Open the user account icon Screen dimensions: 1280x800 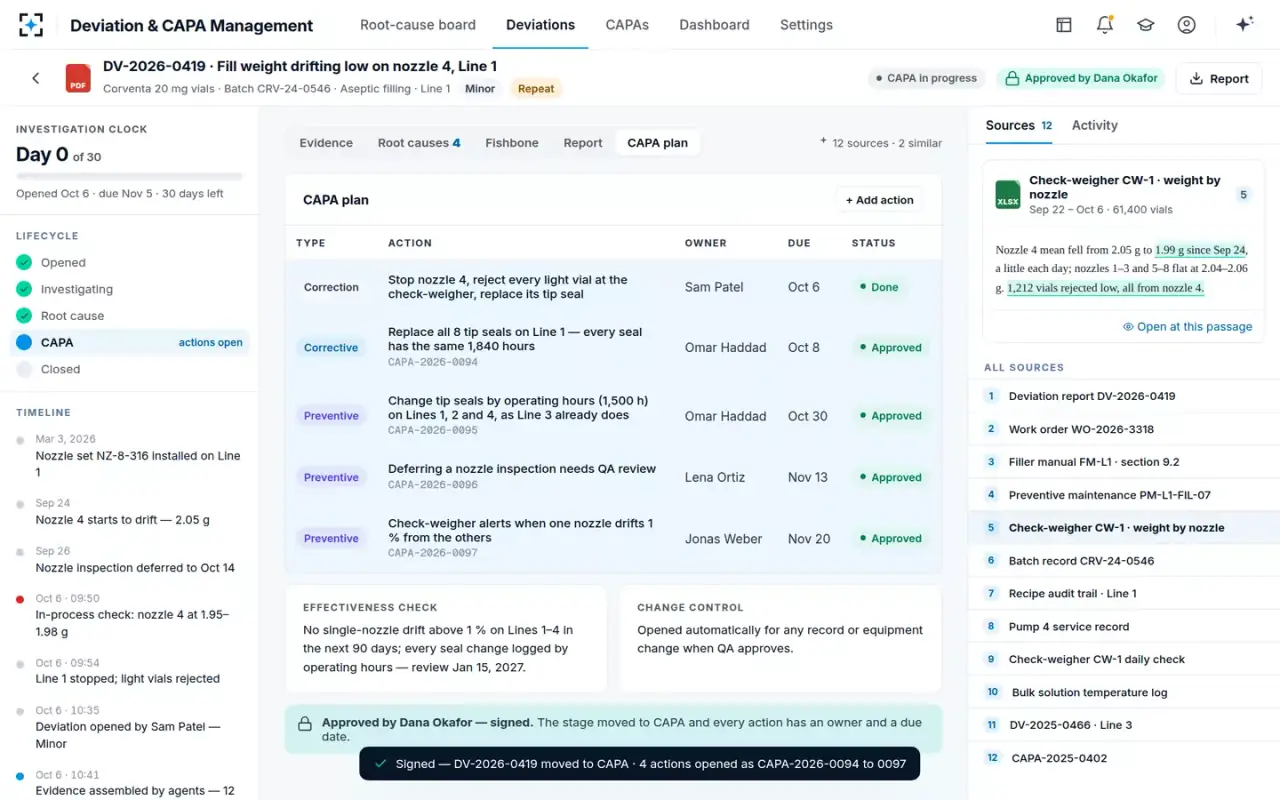(x=1187, y=25)
